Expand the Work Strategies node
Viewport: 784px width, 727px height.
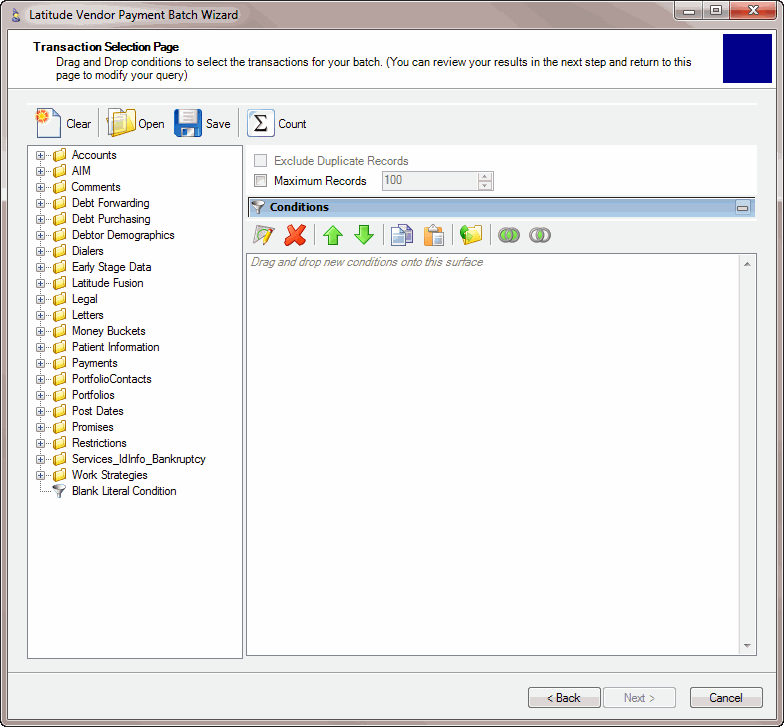(40, 476)
